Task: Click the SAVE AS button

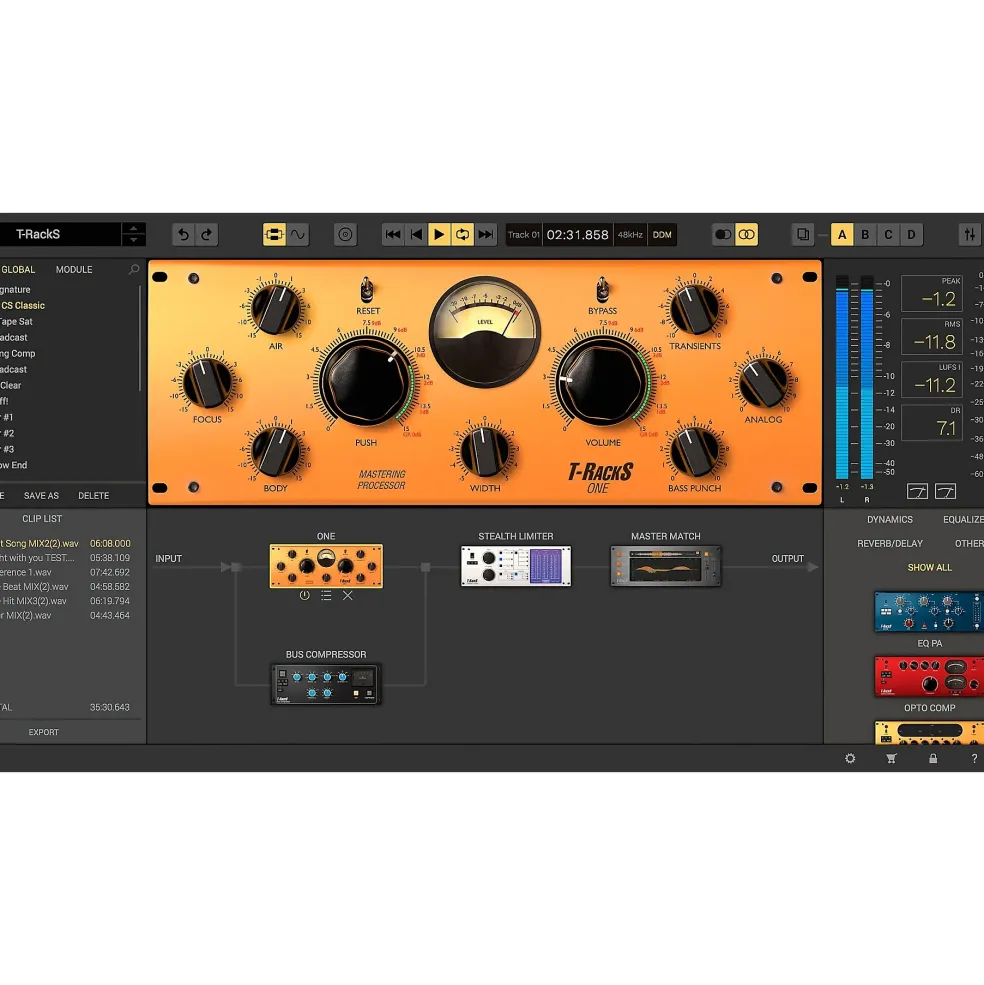Action: [41, 496]
